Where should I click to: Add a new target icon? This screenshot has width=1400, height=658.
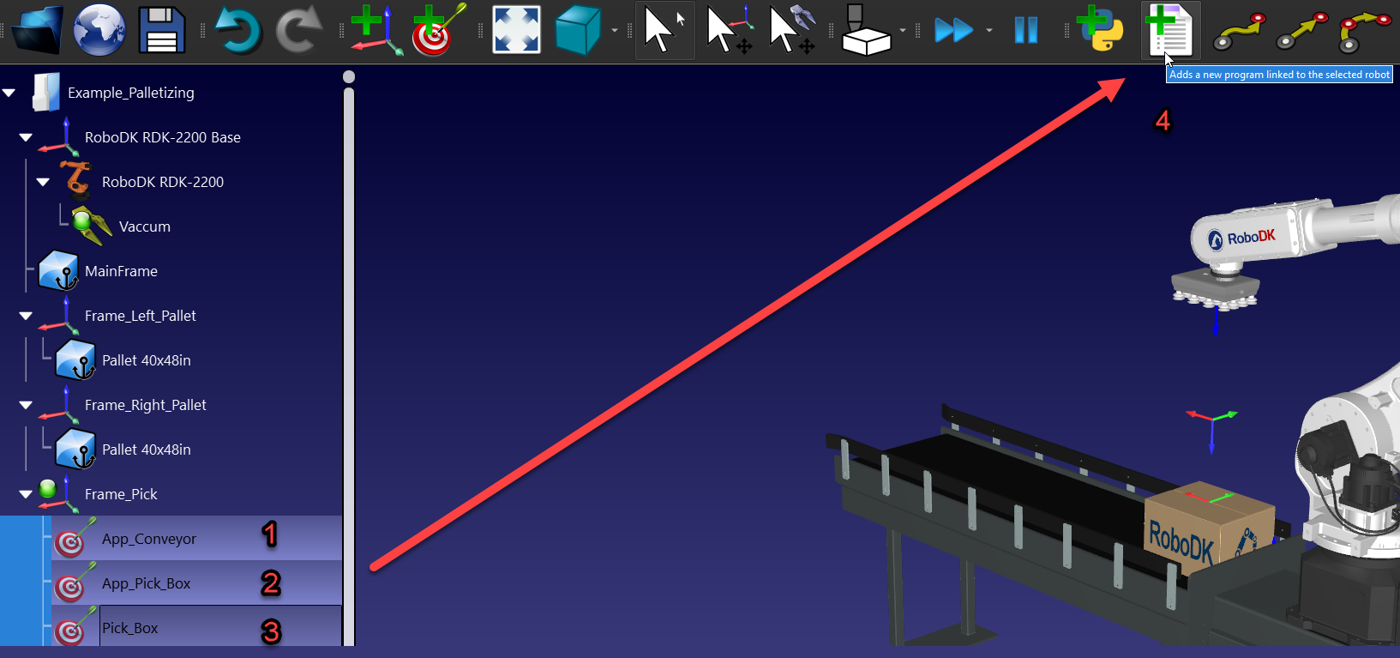click(x=439, y=30)
